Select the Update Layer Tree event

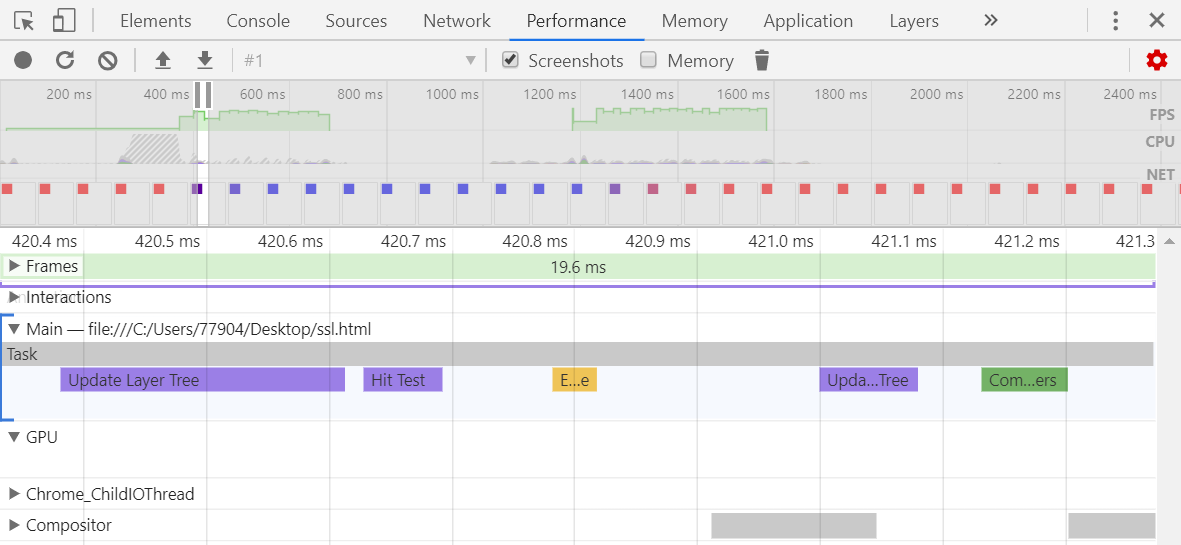point(202,380)
